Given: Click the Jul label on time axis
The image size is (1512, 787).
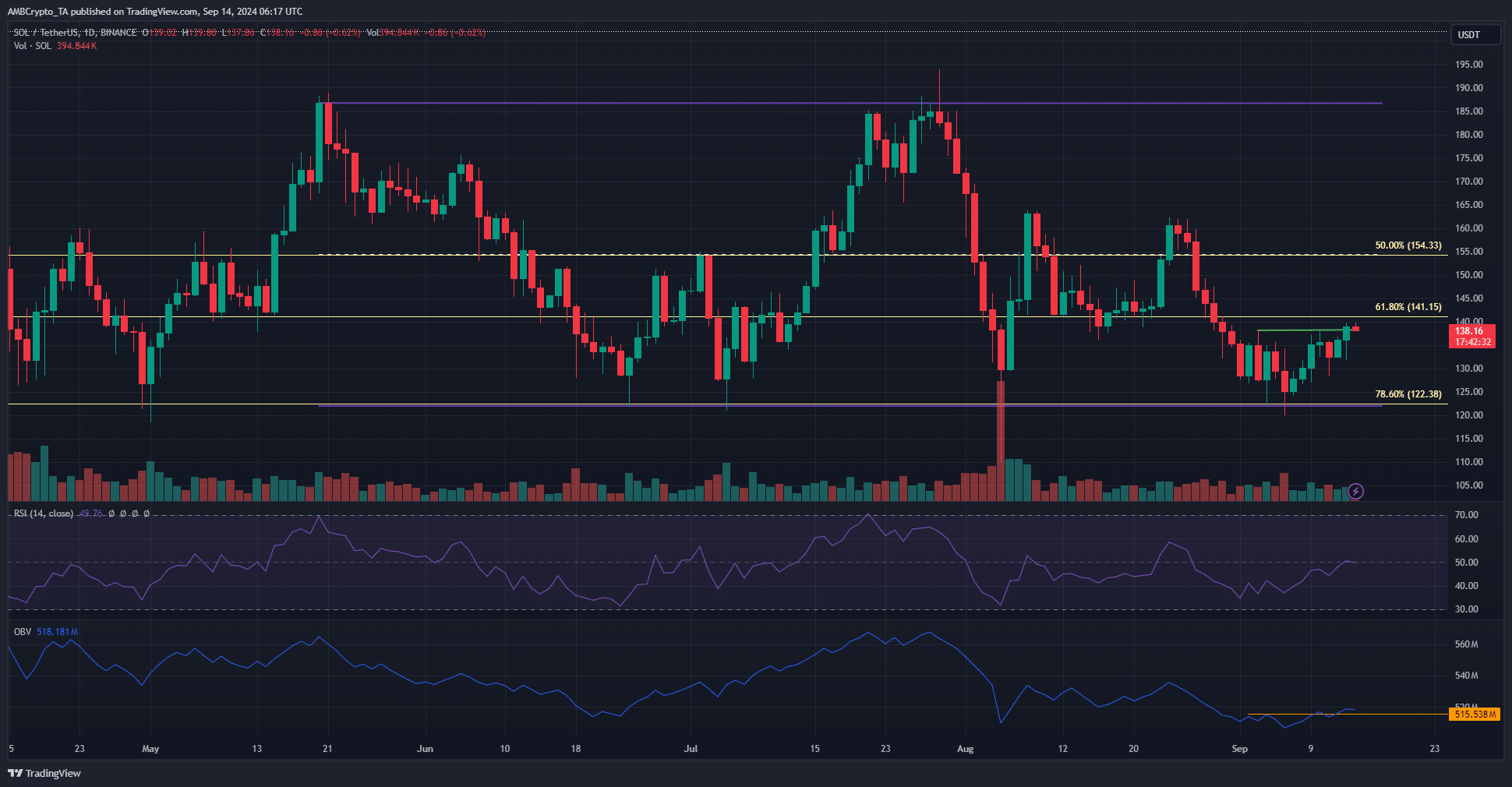Looking at the screenshot, I should click(x=691, y=749).
